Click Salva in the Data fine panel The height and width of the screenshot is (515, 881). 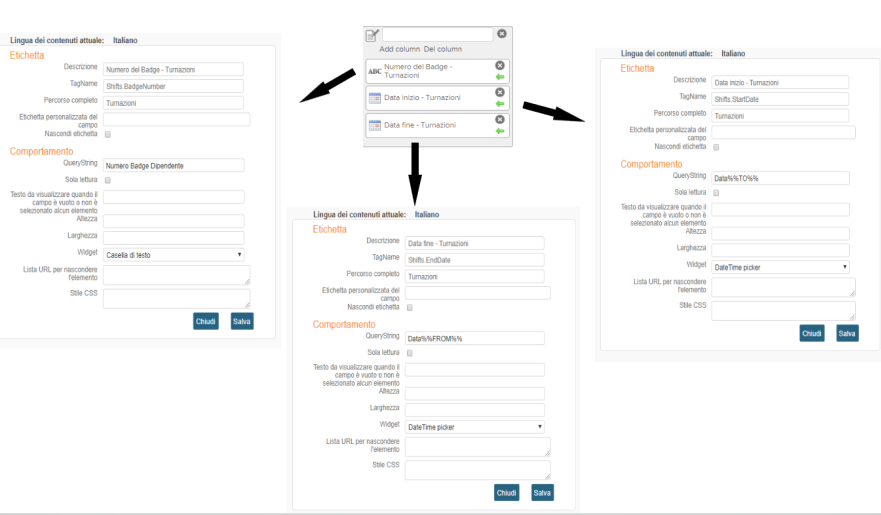pos(542,493)
